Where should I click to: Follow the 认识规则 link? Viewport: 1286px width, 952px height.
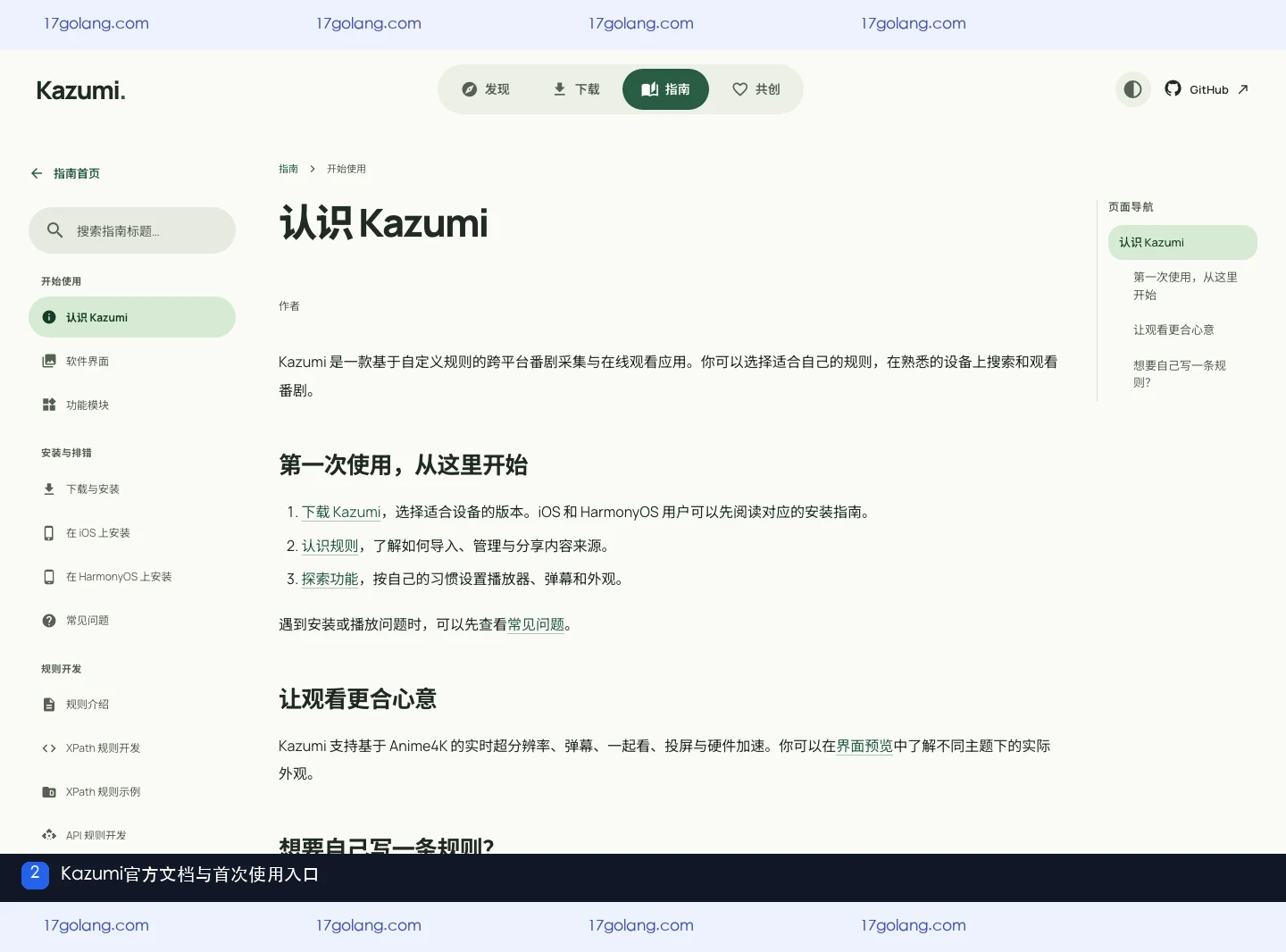tap(330, 546)
